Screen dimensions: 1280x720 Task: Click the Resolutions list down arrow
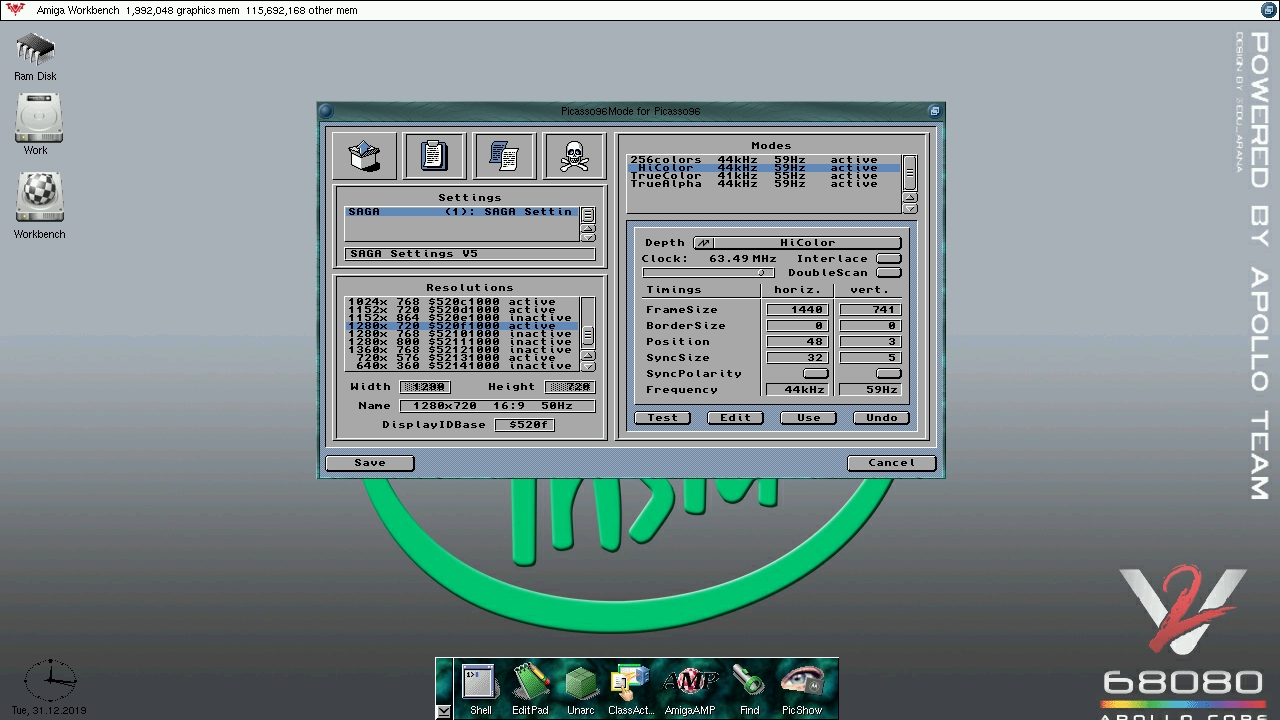click(588, 366)
